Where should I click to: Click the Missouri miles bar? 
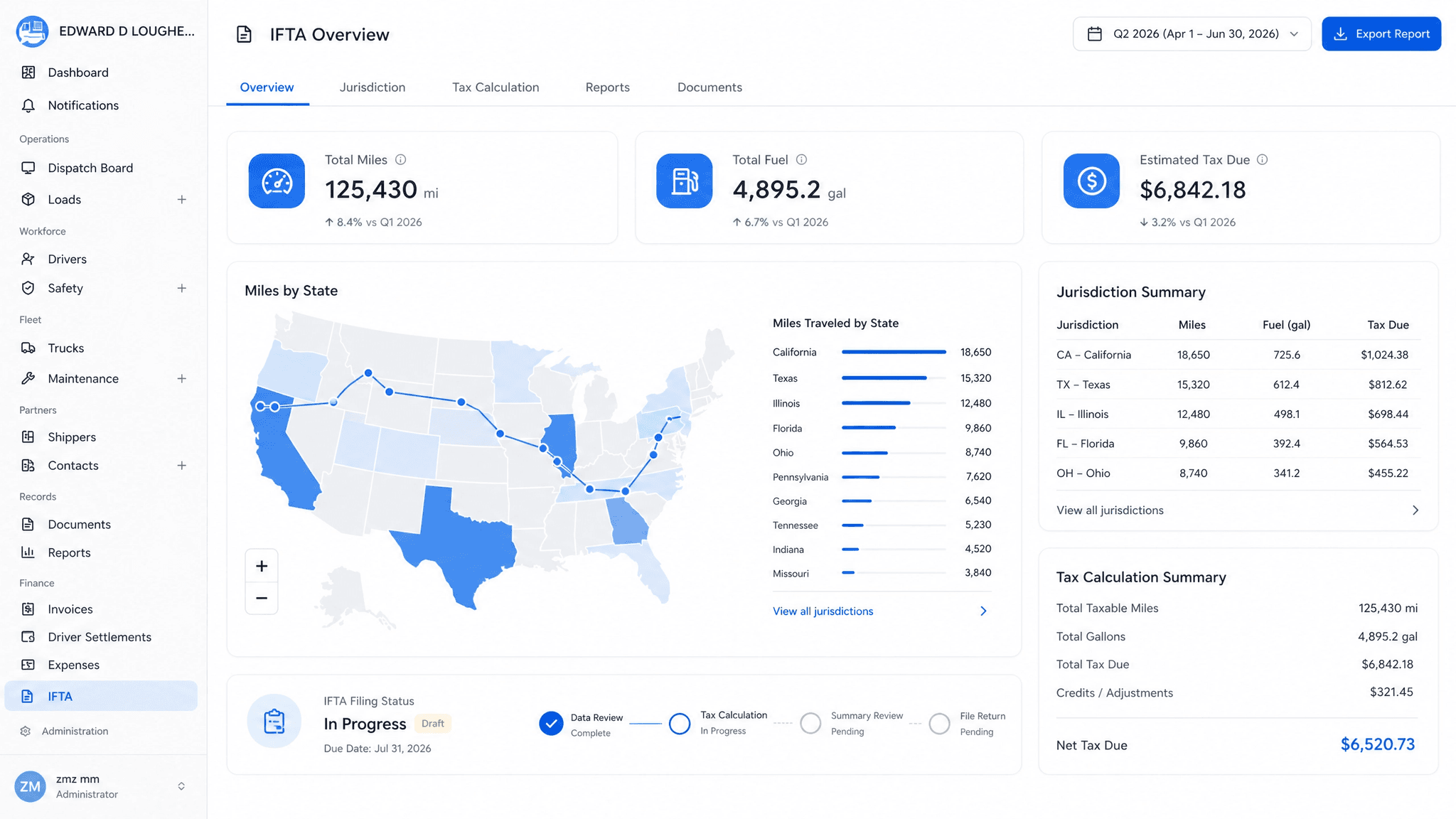[894, 572]
